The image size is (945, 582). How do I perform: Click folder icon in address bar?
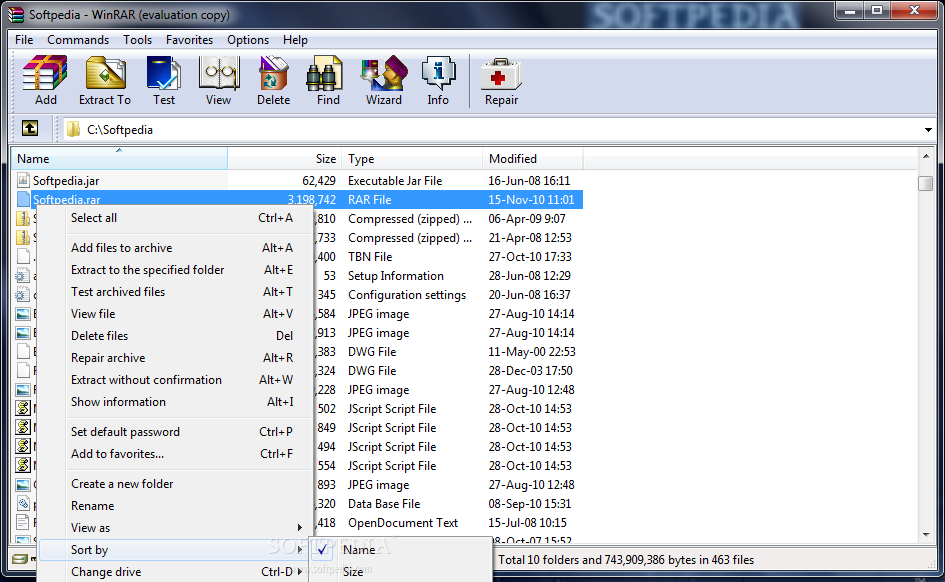tap(74, 129)
